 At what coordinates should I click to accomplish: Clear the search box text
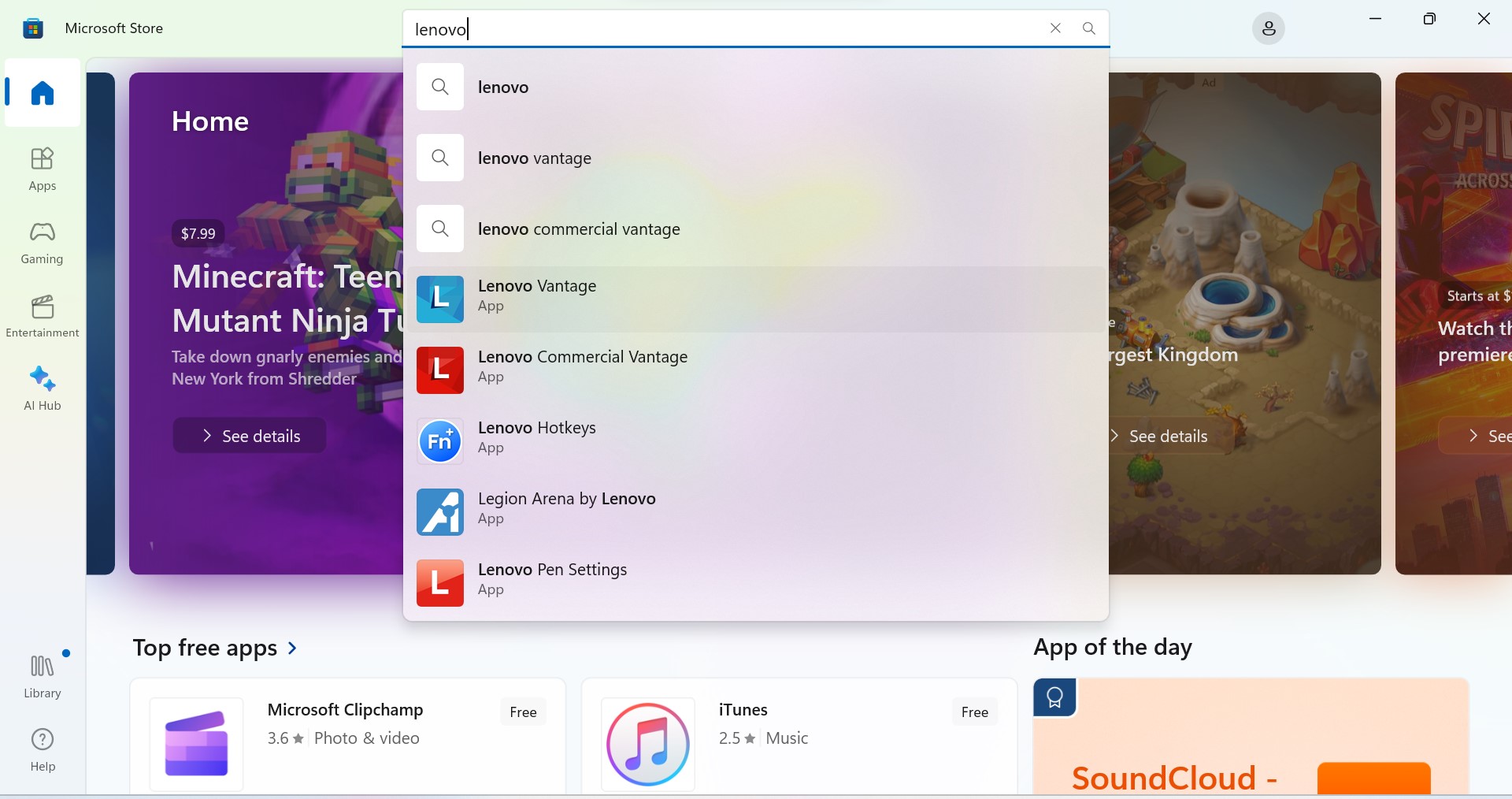(x=1055, y=28)
